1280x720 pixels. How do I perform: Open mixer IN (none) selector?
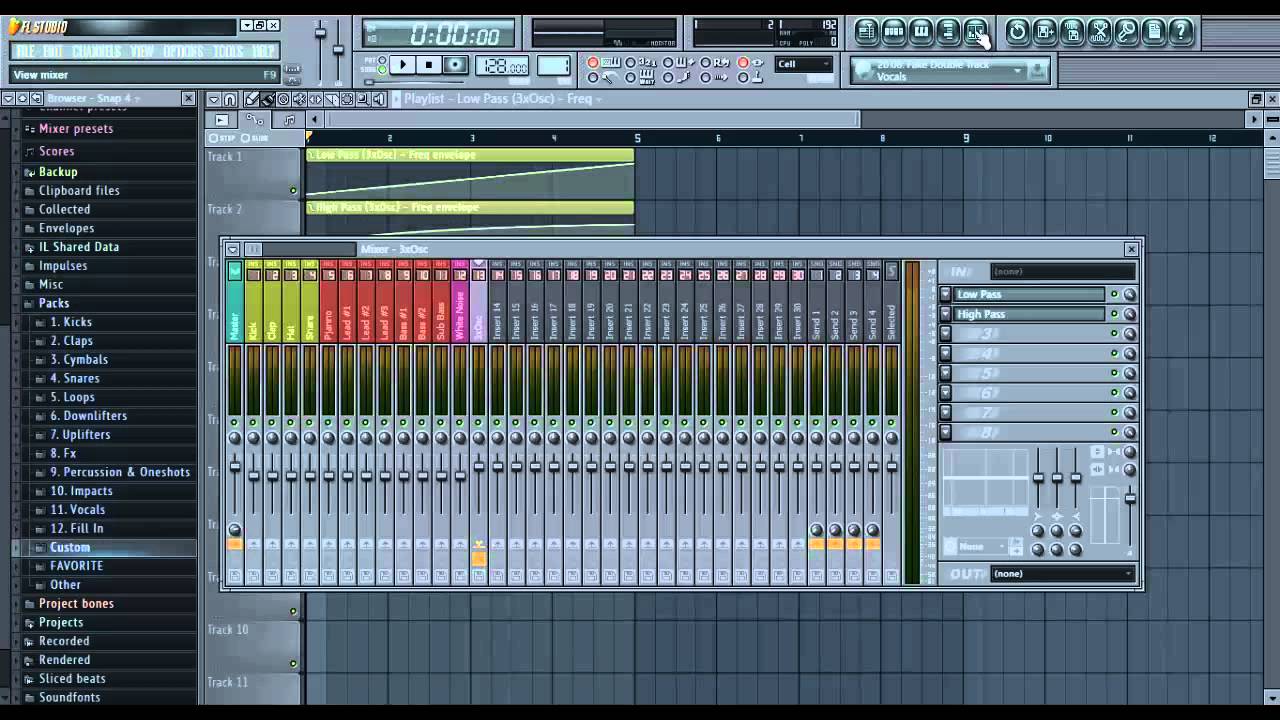tap(1063, 272)
